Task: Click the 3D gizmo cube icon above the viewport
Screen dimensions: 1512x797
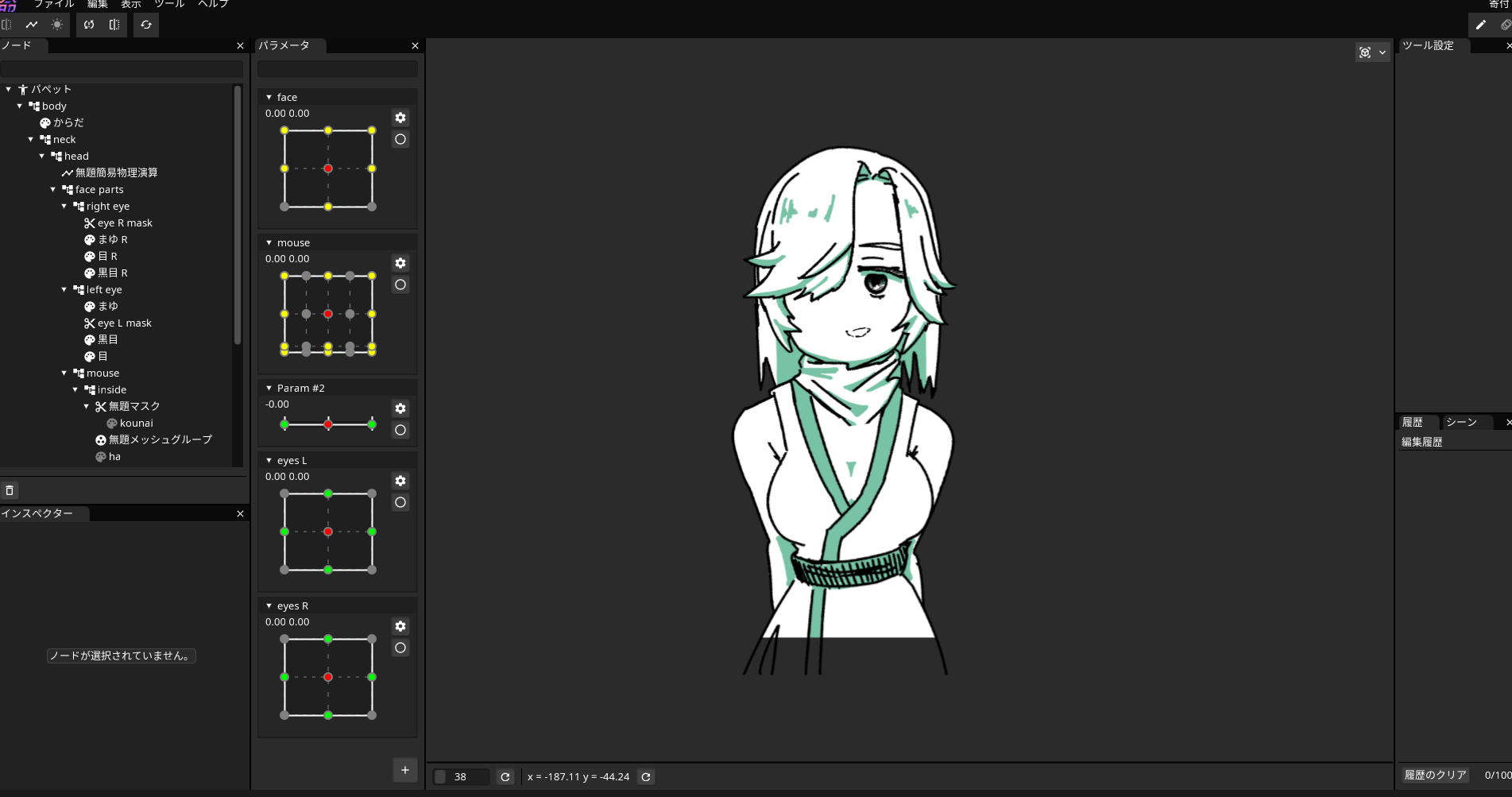Action: click(x=1366, y=52)
